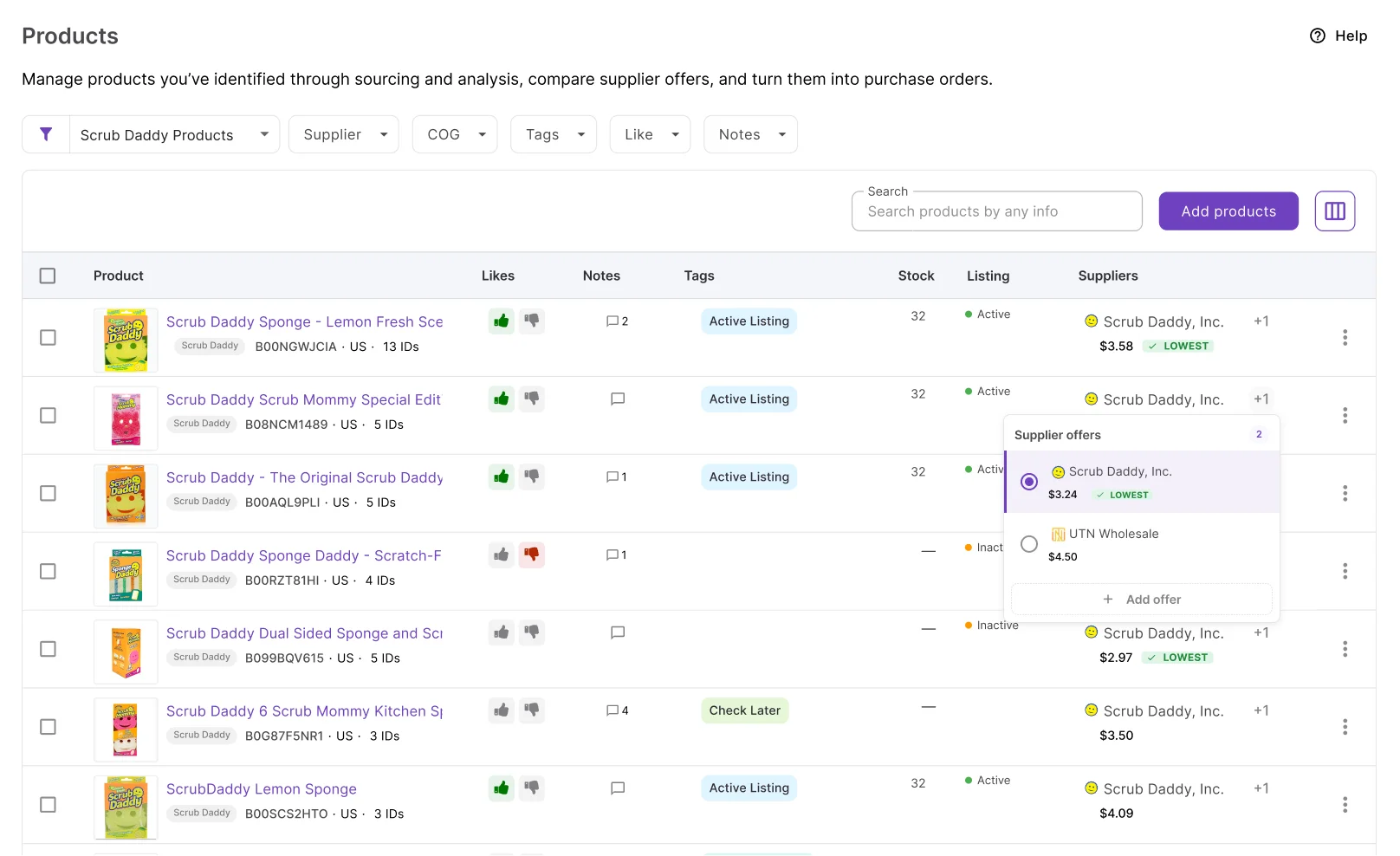Expand Scrub Daddy Products list dropdown

pos(174,134)
